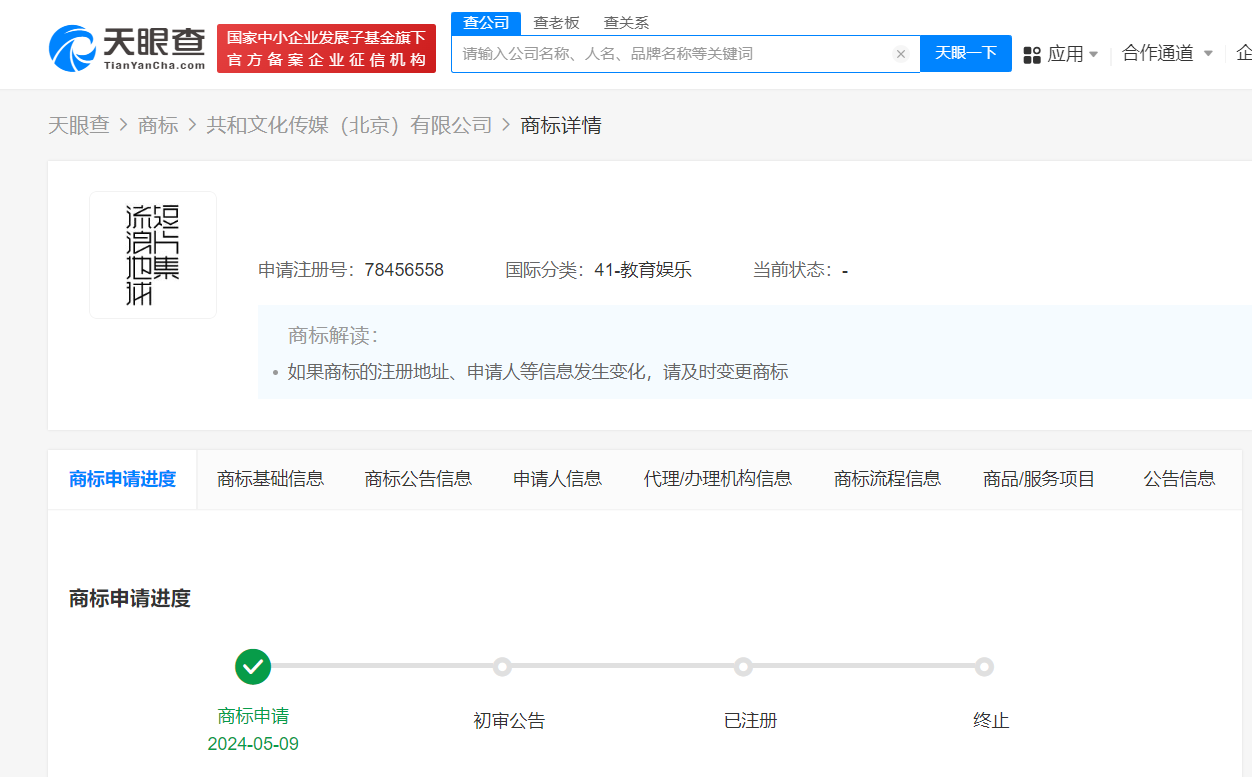
Task: Open the 申请人信息 tab
Action: (557, 478)
